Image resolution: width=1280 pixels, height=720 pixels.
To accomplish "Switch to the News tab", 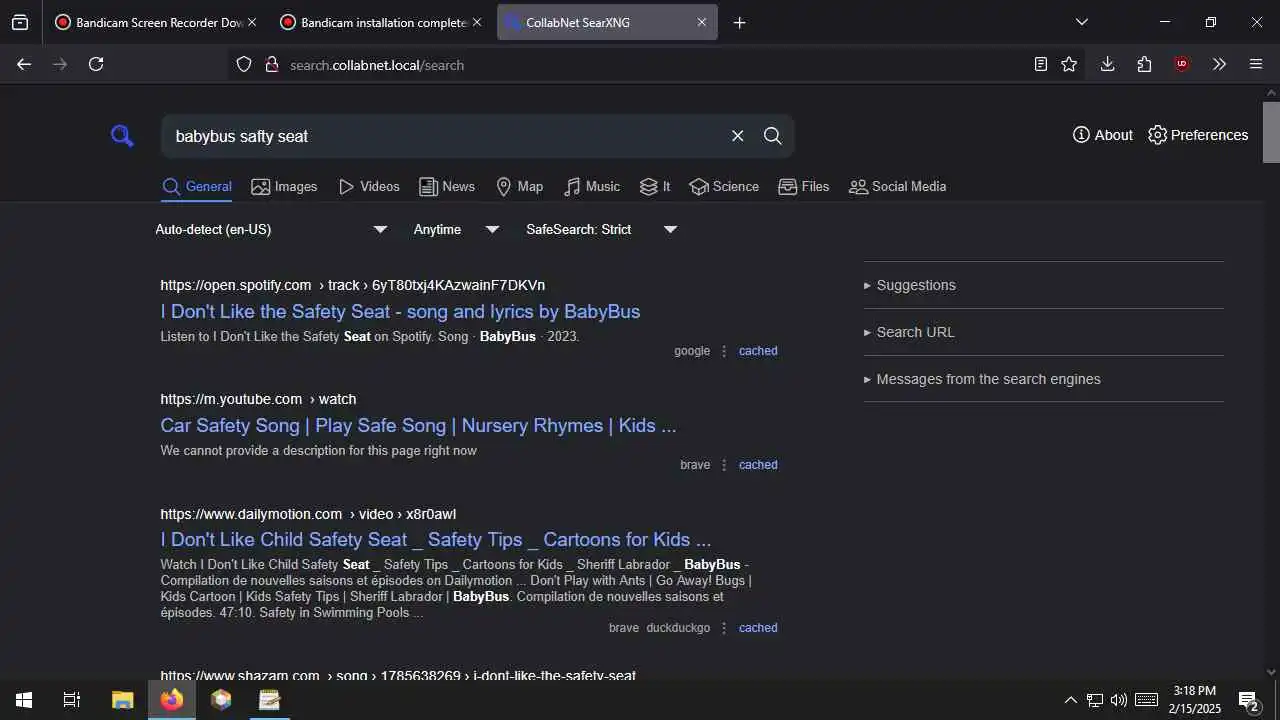I will [x=447, y=187].
